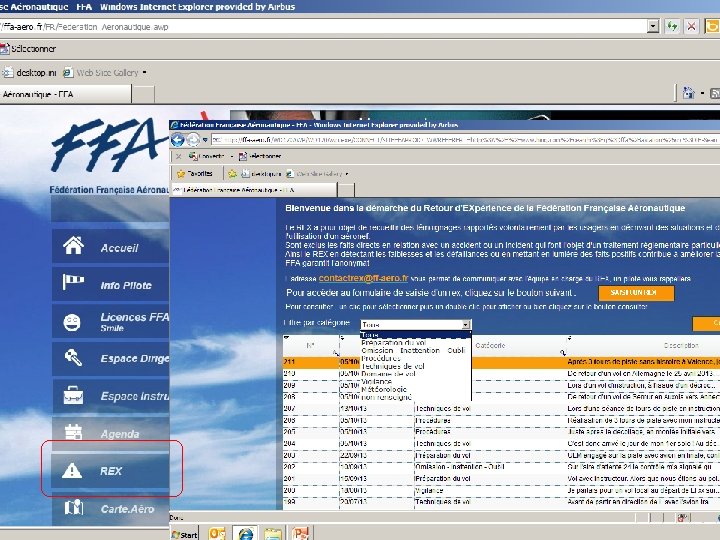Open Internet Explorer from the taskbar
This screenshot has width=720, height=540.
[x=245, y=533]
